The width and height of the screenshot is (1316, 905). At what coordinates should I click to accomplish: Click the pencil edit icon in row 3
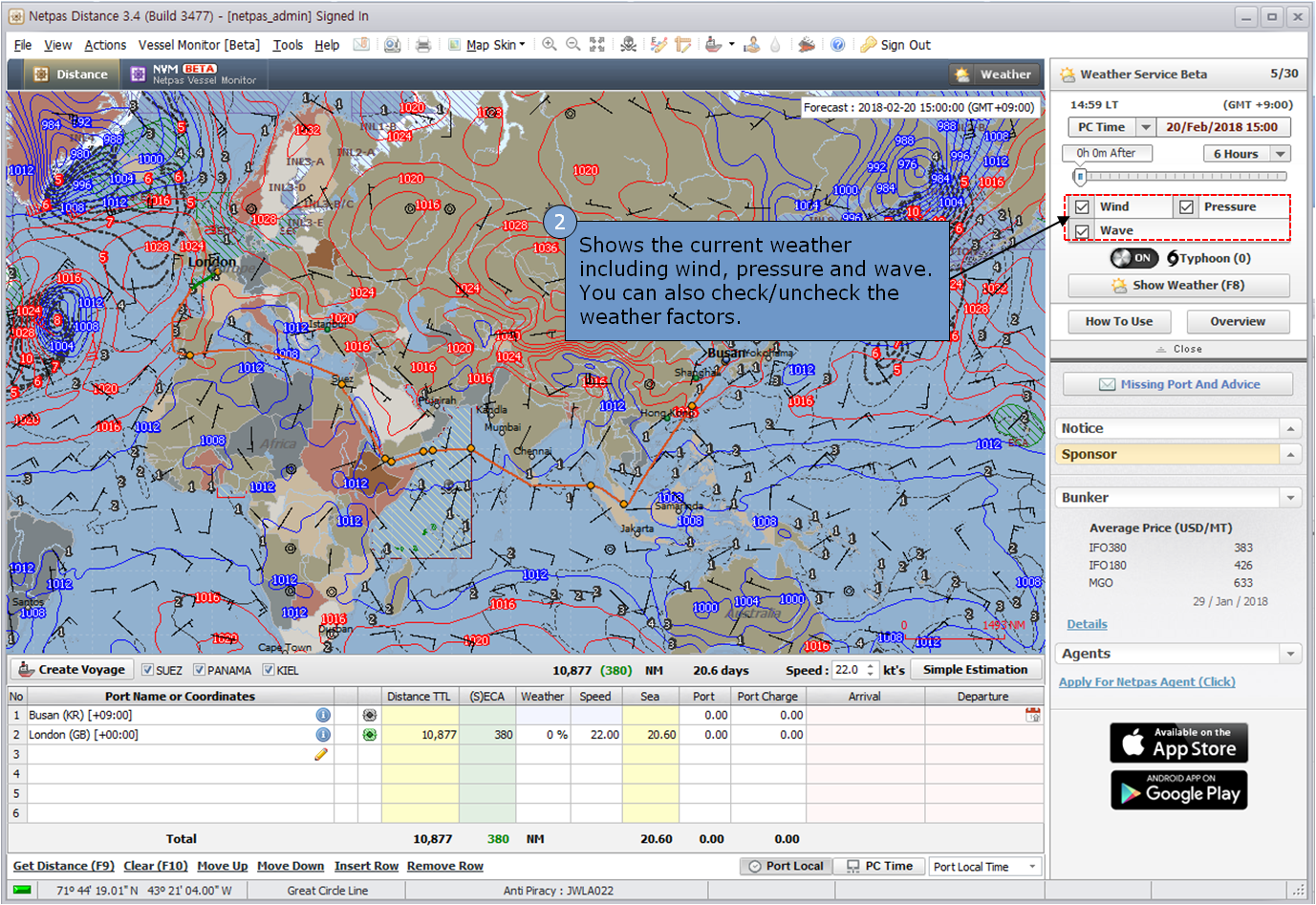click(321, 754)
